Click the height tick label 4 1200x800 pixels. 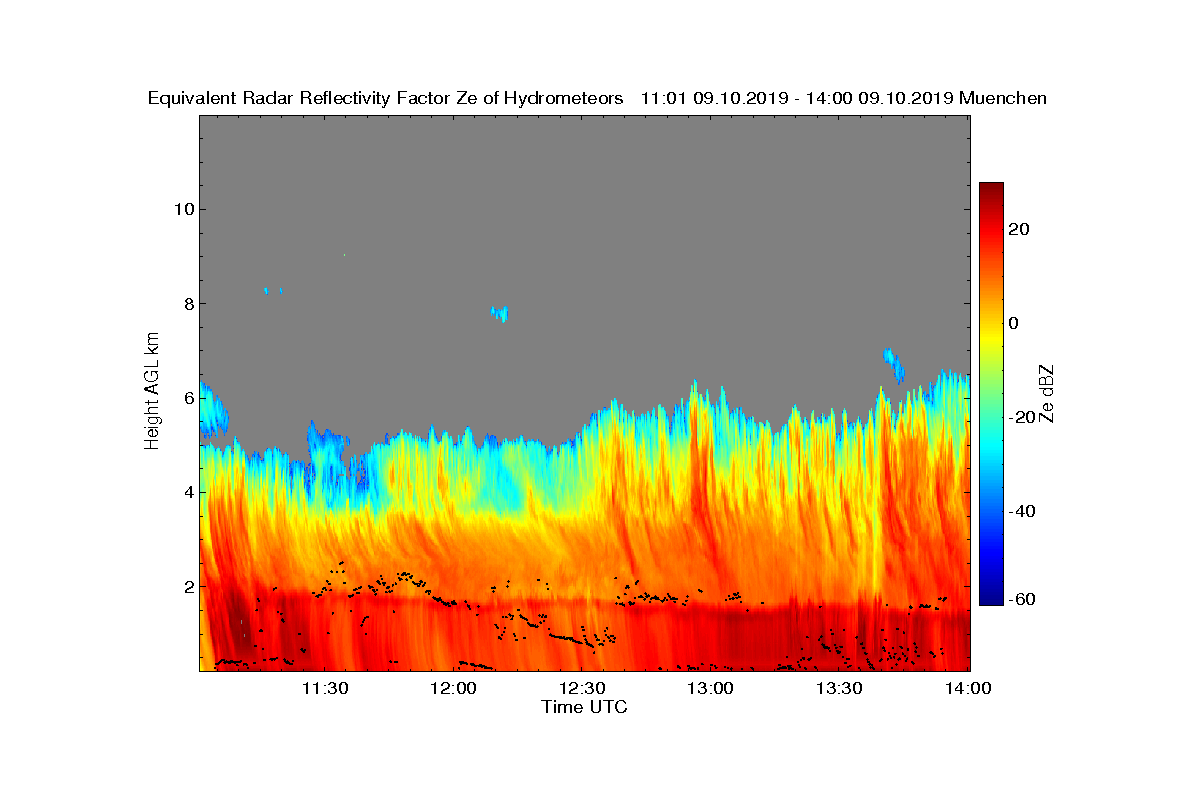[x=187, y=492]
